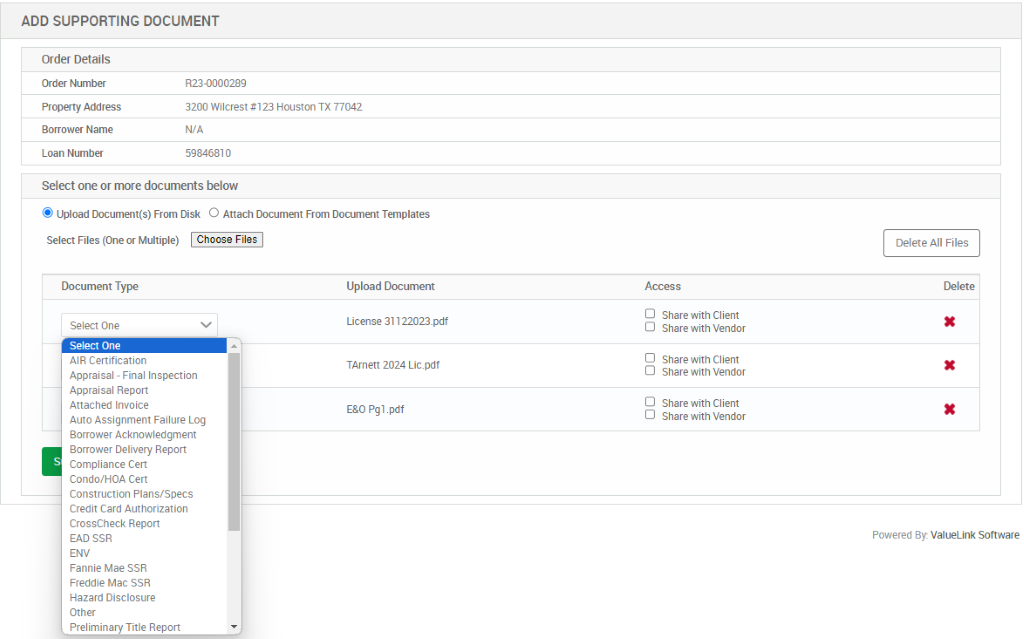The height and width of the screenshot is (639, 1024).
Task: Remove E&O Pg1.pdf using red X
Action: pos(950,410)
